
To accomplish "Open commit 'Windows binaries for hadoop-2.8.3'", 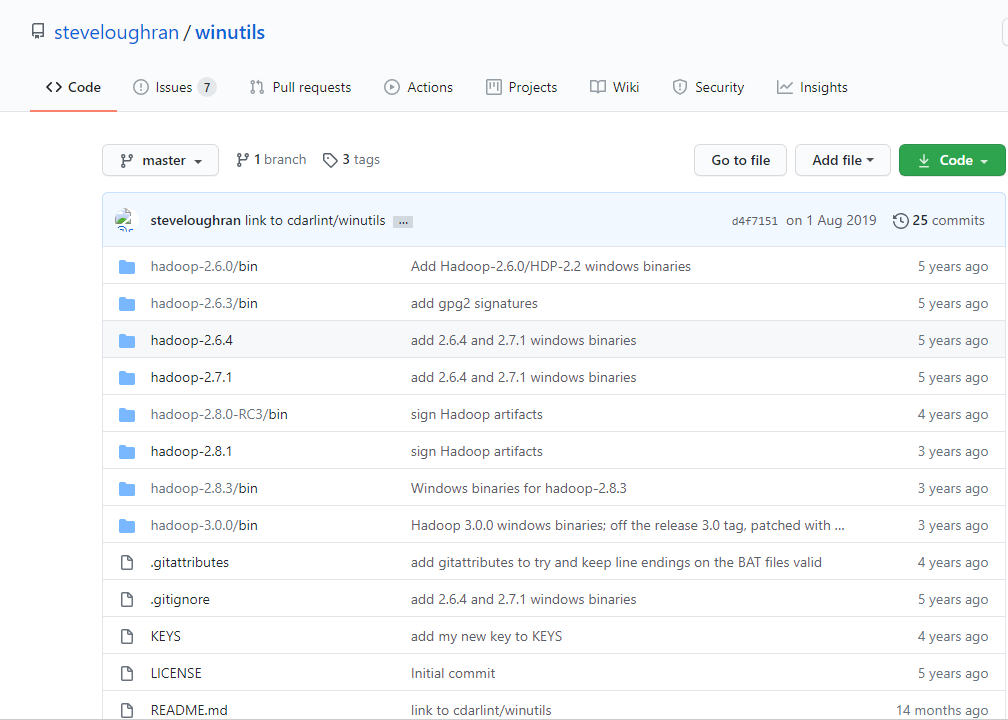I will click(518, 489).
